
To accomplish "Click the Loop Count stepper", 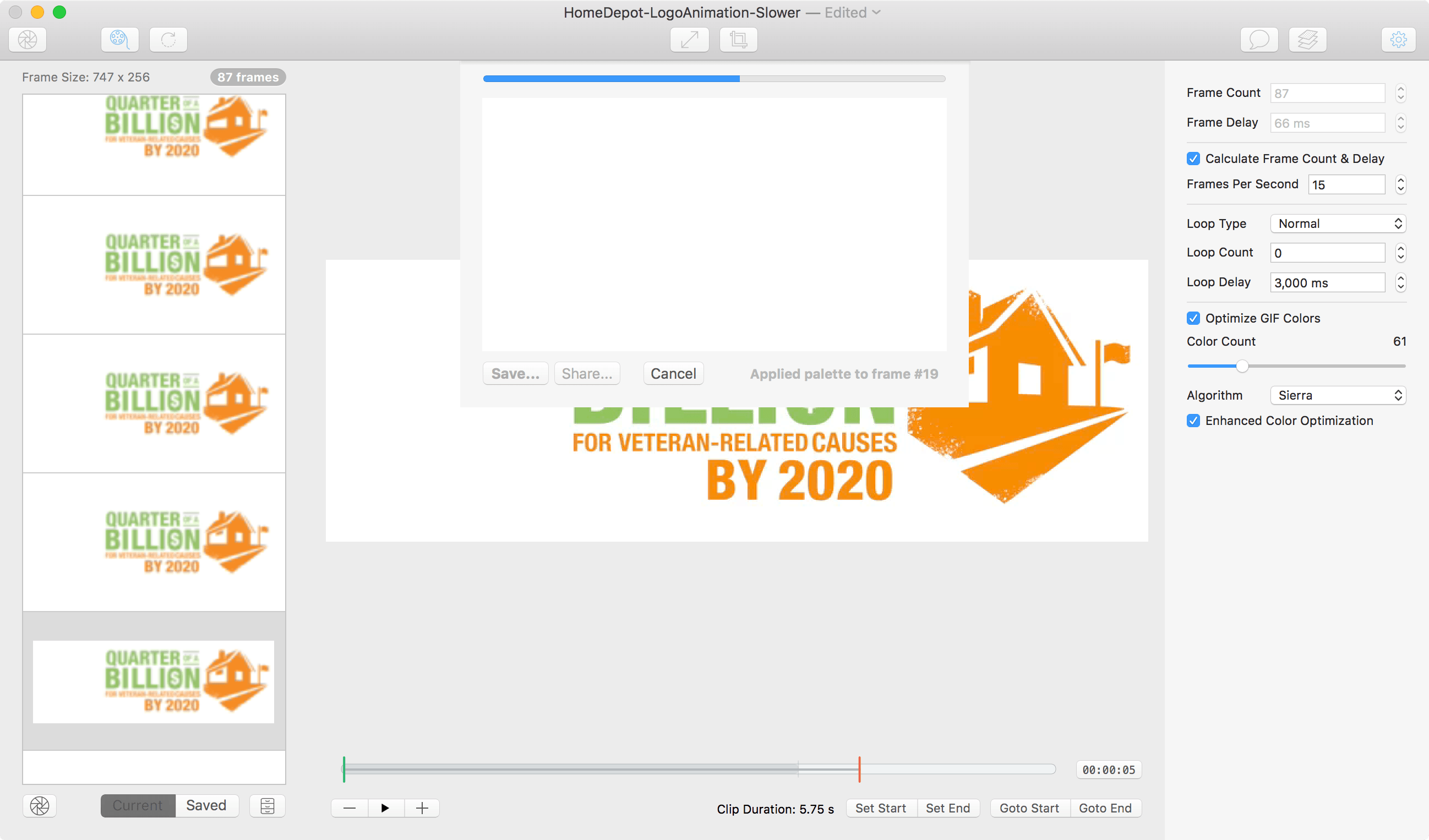I will (x=1400, y=253).
